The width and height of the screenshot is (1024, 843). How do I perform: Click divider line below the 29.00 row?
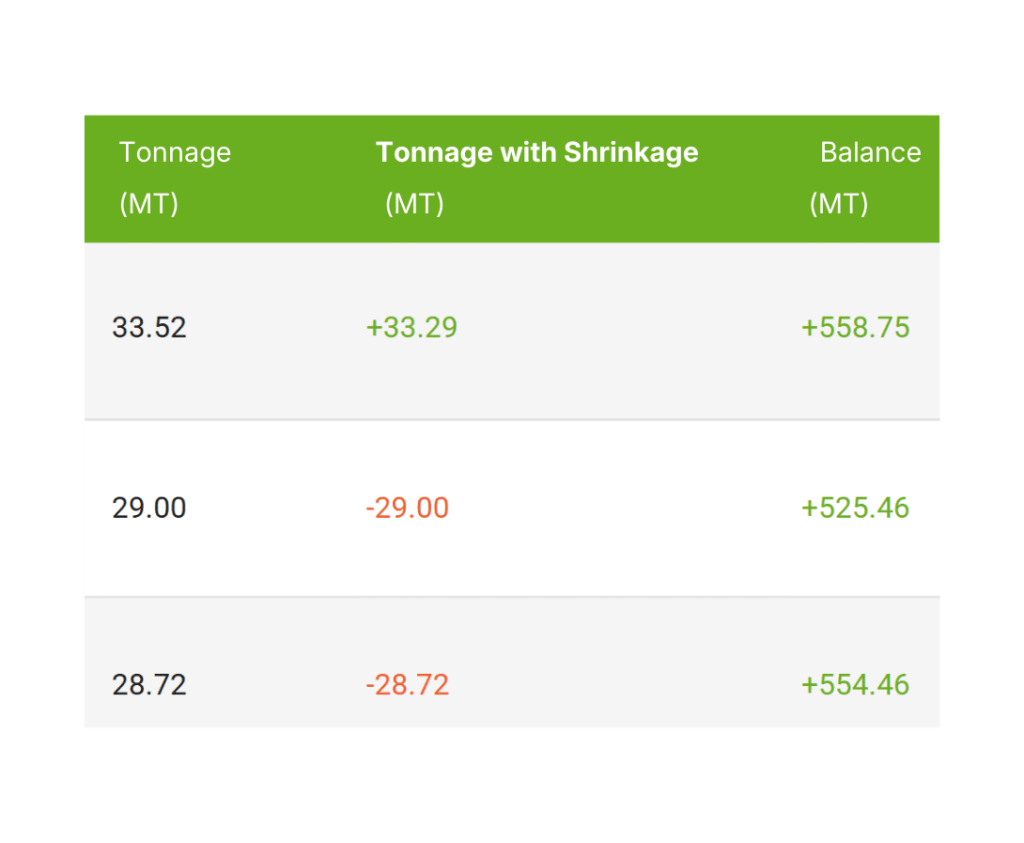[x=511, y=597]
